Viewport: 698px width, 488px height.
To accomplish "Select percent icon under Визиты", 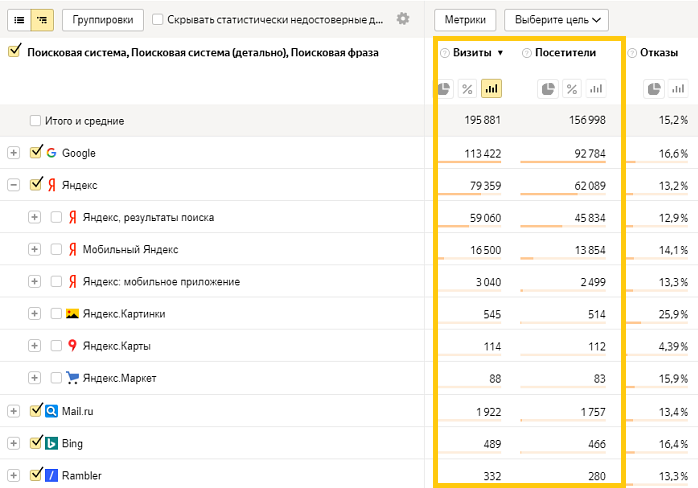I will [467, 89].
